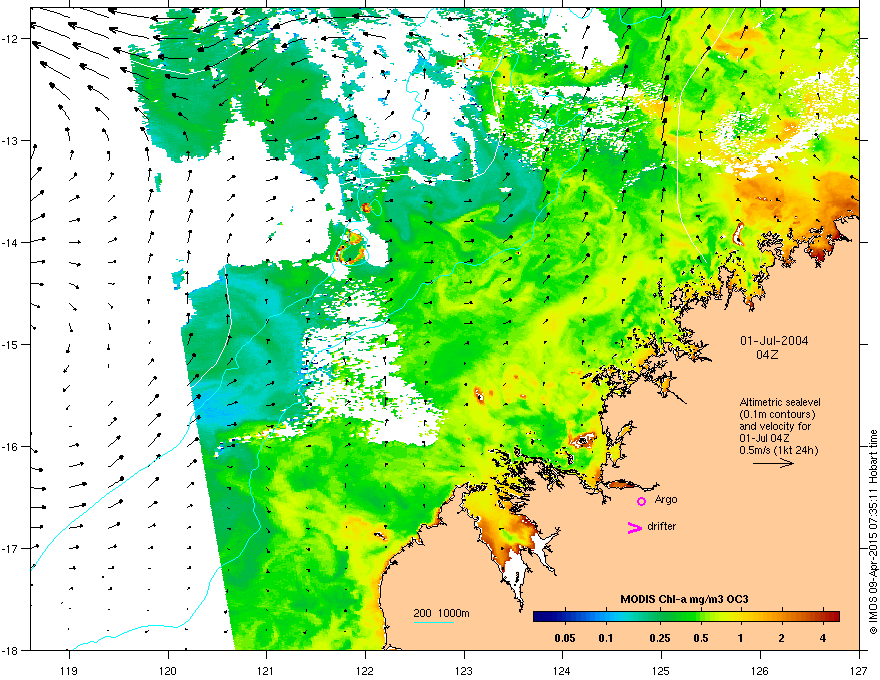Click the "200 1000m" isobath label
Screen dimensions: 880x680
(x=441, y=613)
